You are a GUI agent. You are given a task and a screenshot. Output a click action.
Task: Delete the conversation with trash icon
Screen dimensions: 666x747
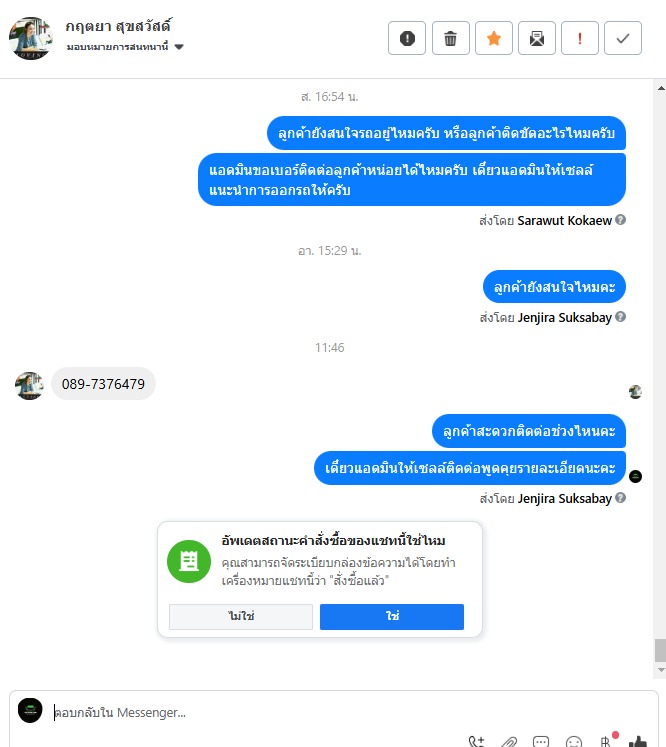[x=451, y=38]
